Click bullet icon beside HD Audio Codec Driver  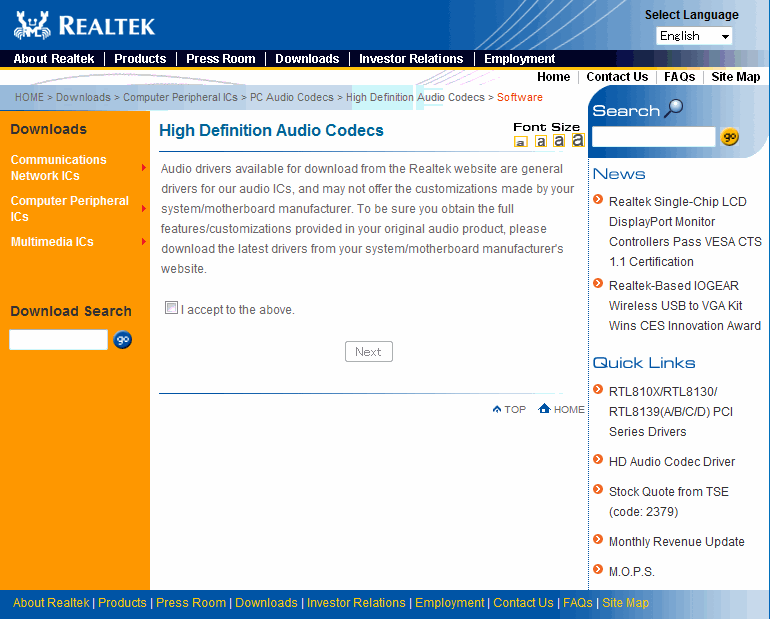(x=598, y=459)
